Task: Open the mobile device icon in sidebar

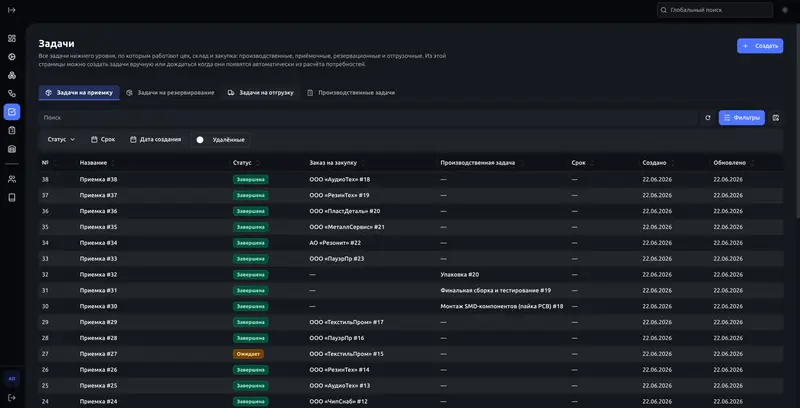Action: [12, 197]
